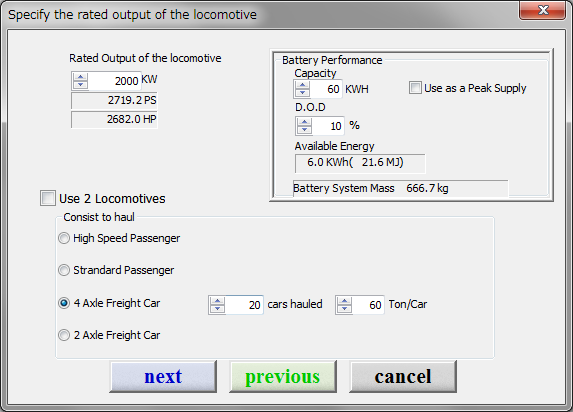The image size is (573, 412).
Task: Increase D.O.D percentage up arrow
Action: (x=304, y=122)
